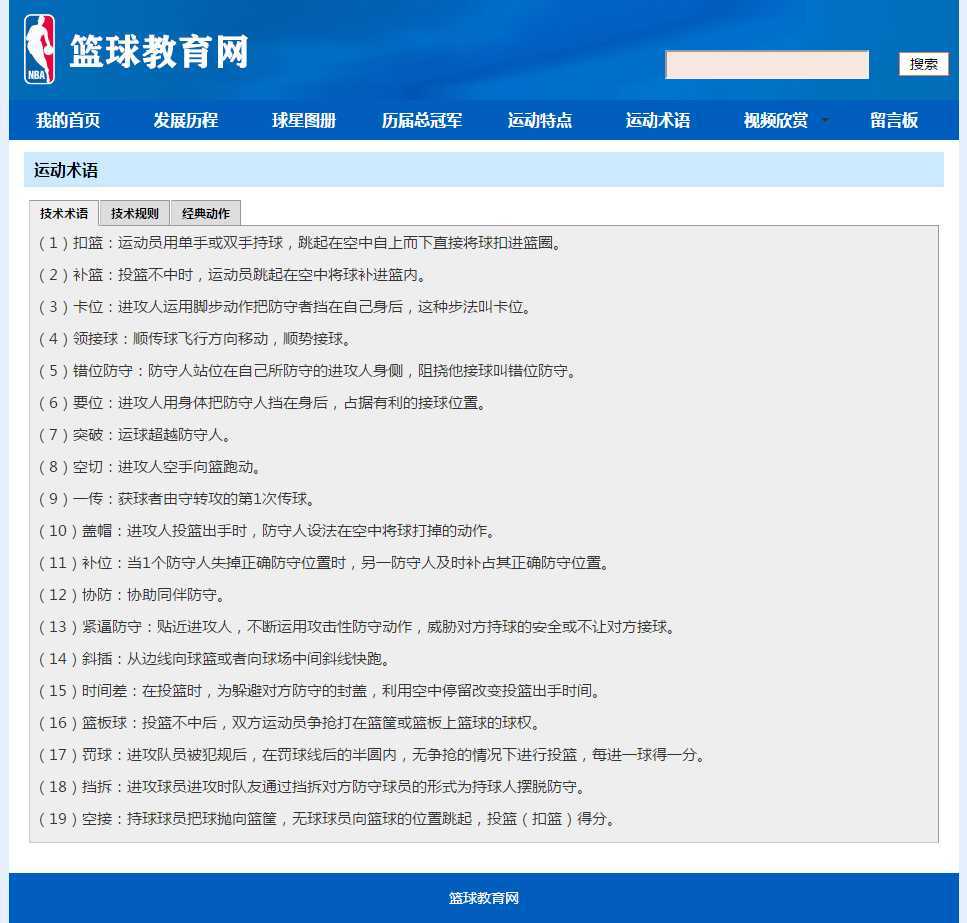Click the 篮球教育网 site title
The height and width of the screenshot is (923, 967).
click(x=158, y=52)
